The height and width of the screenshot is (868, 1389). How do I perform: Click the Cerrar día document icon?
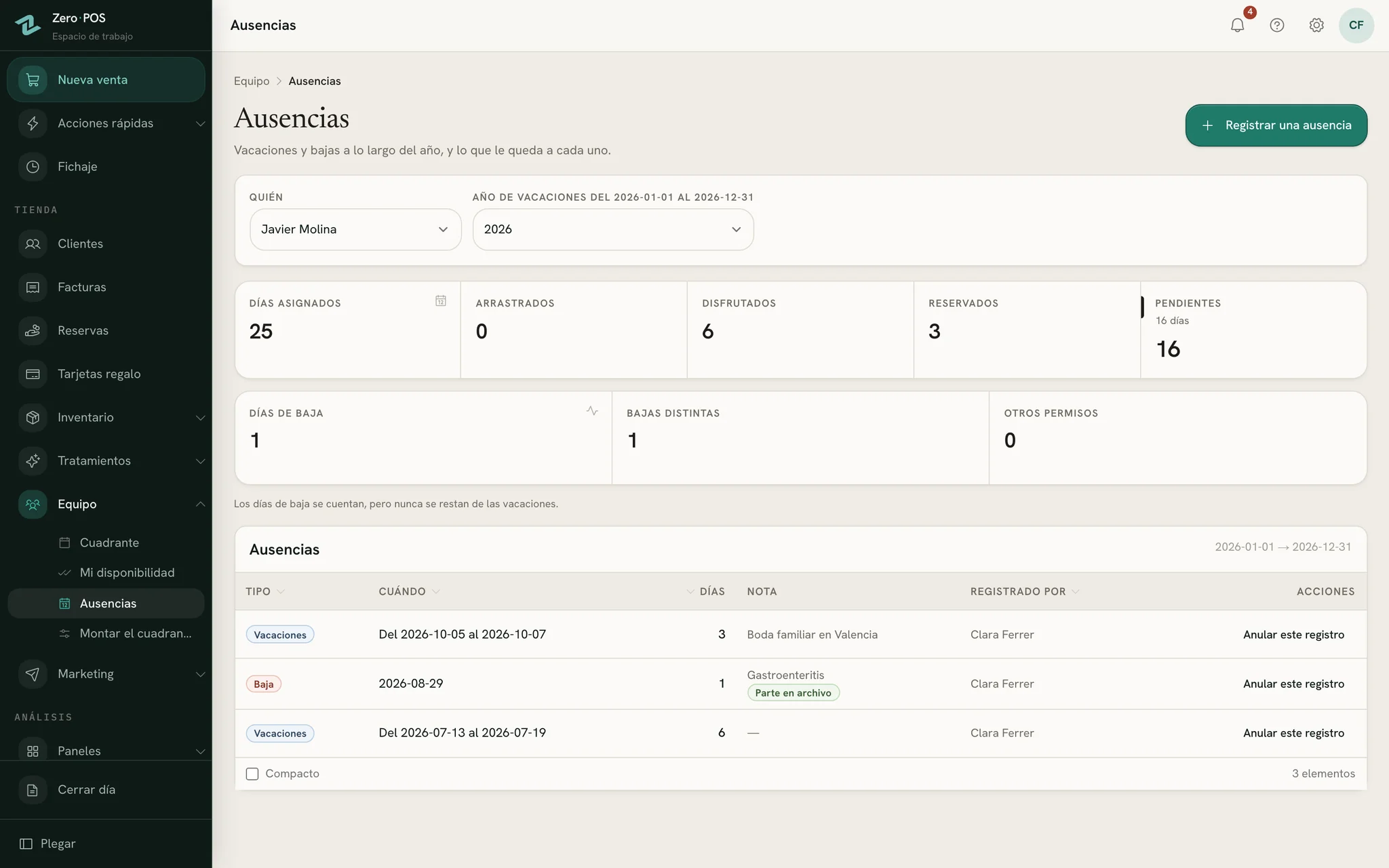point(33,790)
